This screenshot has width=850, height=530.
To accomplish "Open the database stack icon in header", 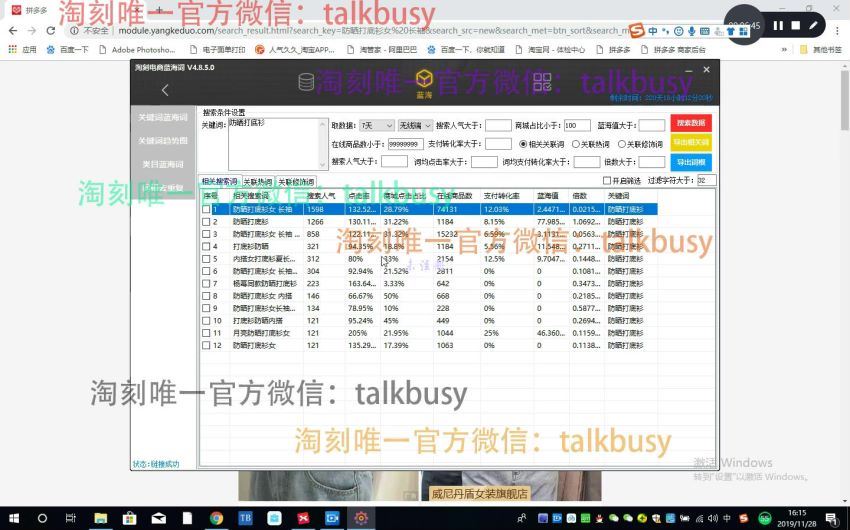I will pos(306,82).
